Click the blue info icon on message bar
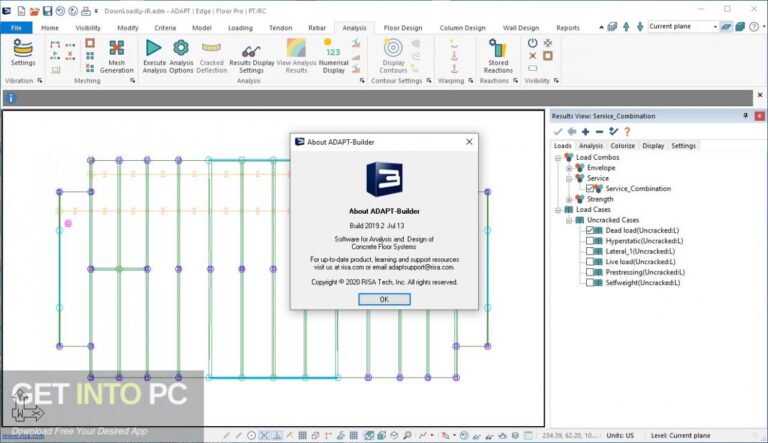Image resolution: width=768 pixels, height=443 pixels. [10, 98]
